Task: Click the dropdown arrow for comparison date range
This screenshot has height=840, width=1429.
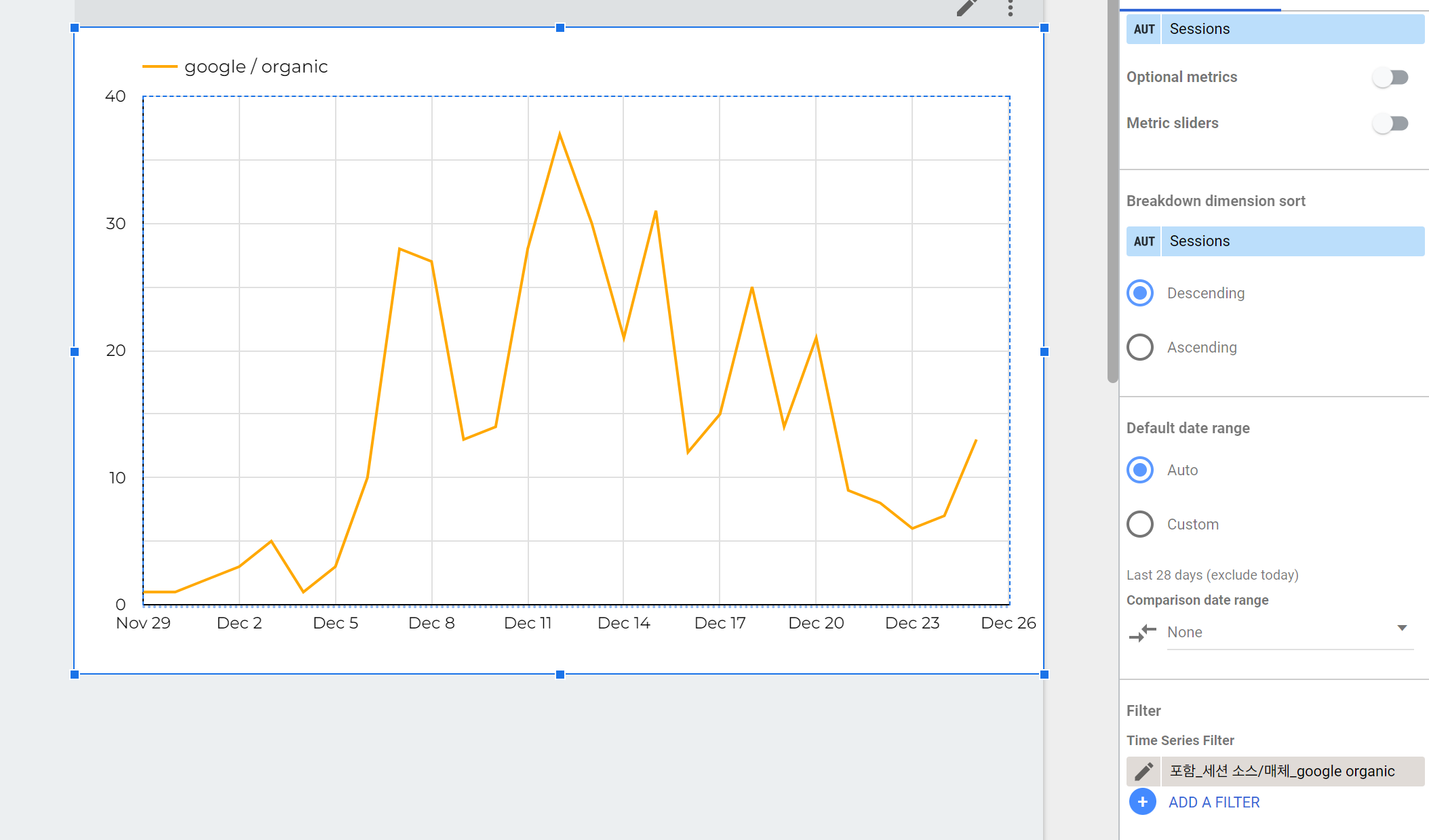Action: click(1402, 628)
